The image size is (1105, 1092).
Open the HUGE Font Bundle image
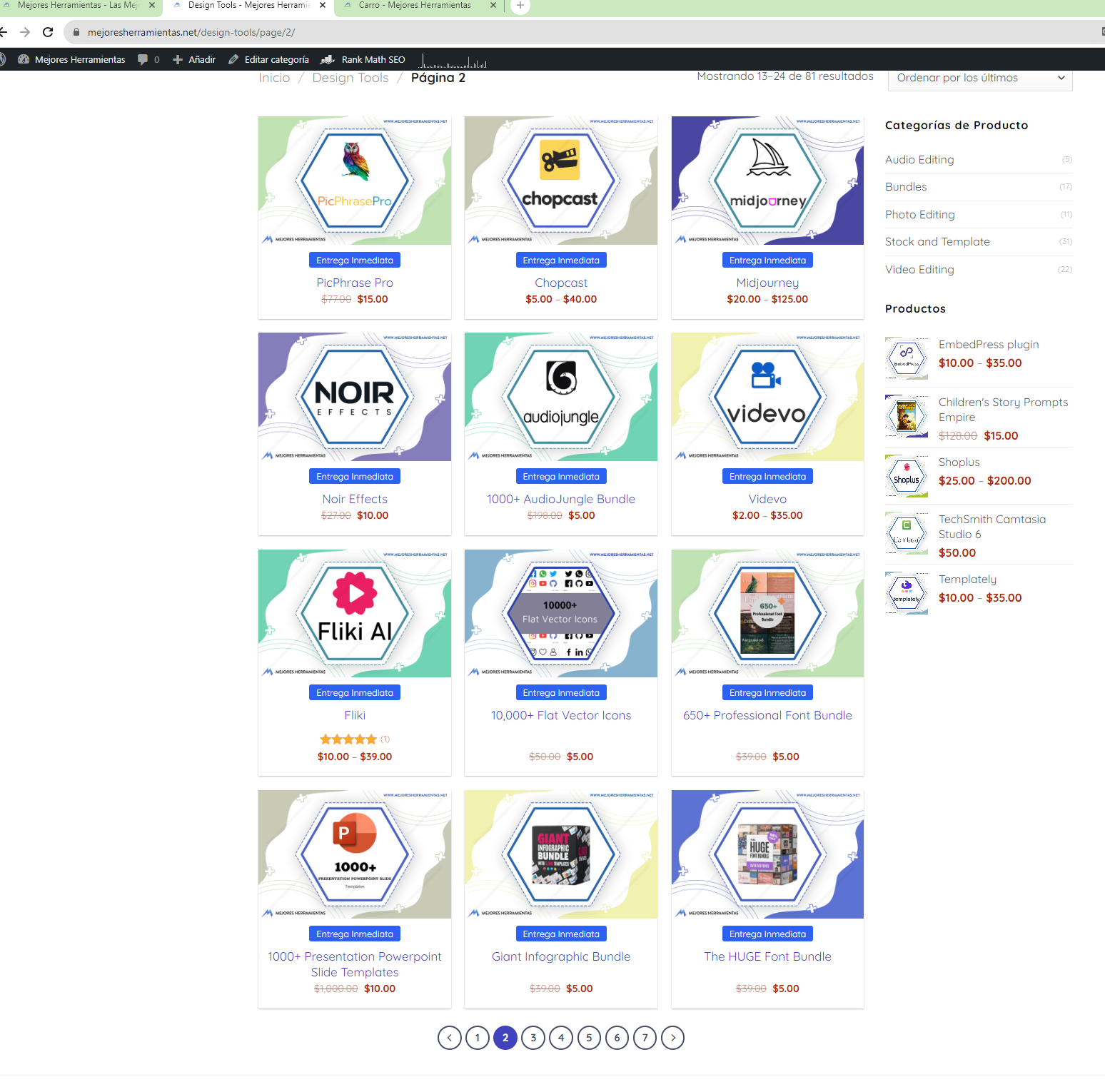(x=767, y=854)
